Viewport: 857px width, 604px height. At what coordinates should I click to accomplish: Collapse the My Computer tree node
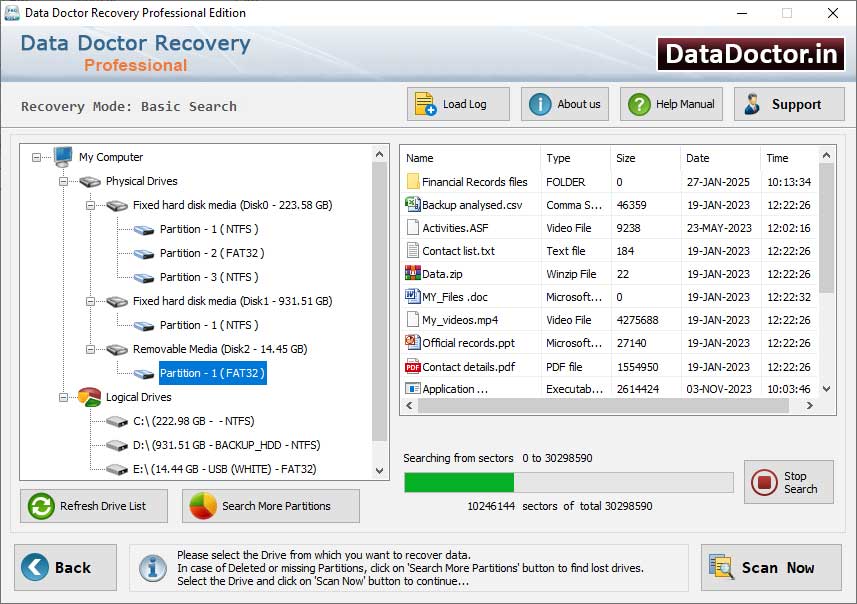point(36,157)
